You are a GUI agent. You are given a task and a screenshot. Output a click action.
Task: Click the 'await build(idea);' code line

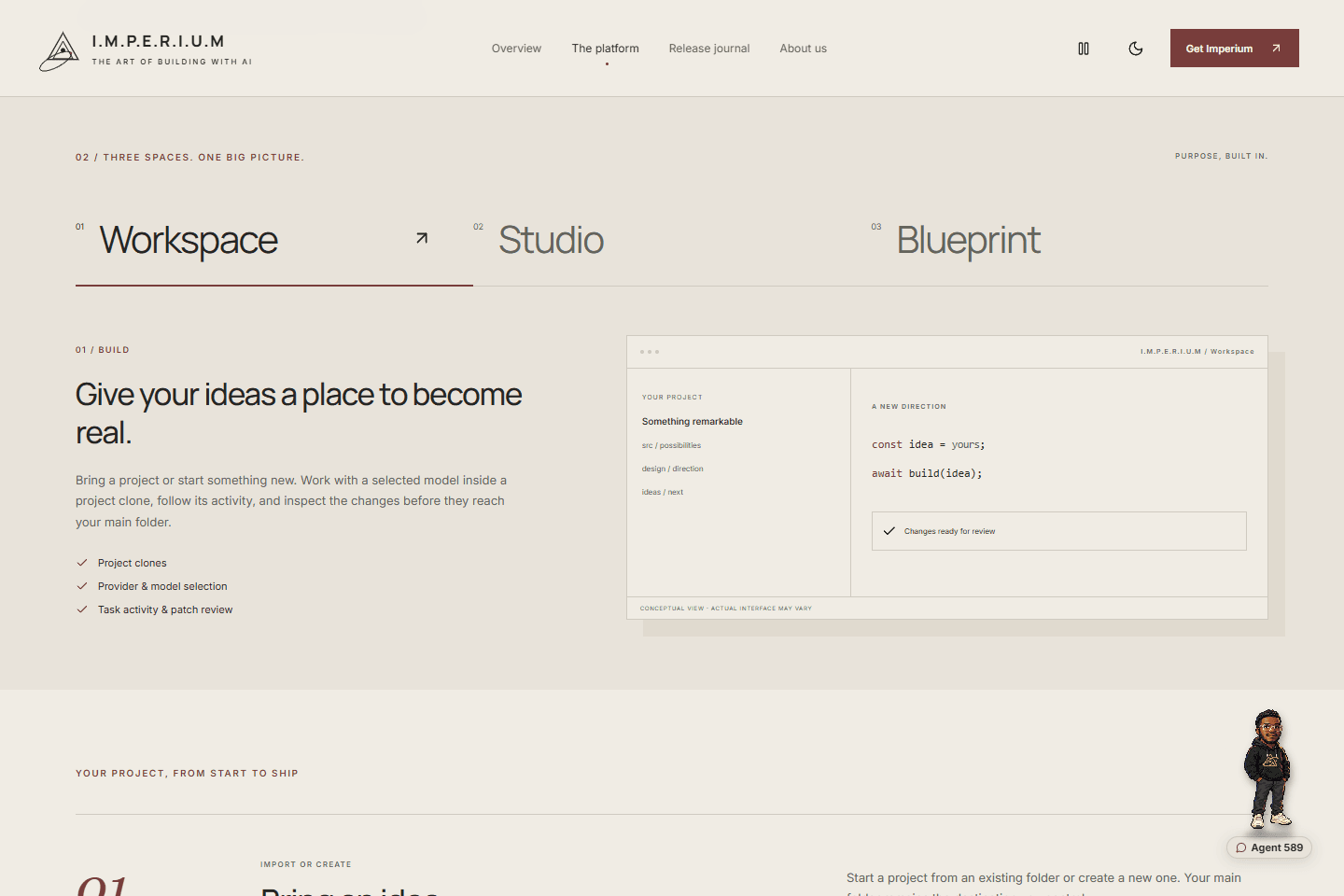click(x=927, y=473)
